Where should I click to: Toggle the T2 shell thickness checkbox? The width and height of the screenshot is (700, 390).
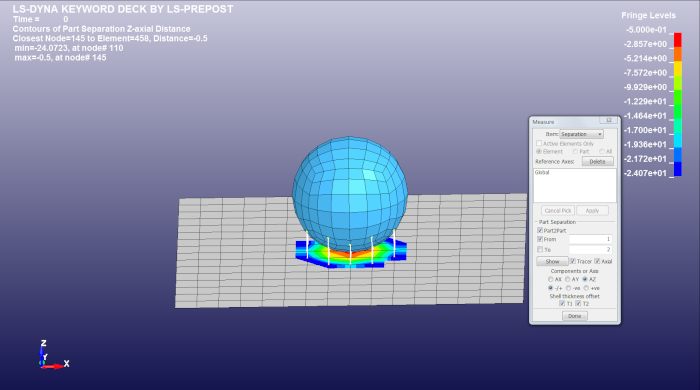coord(578,303)
